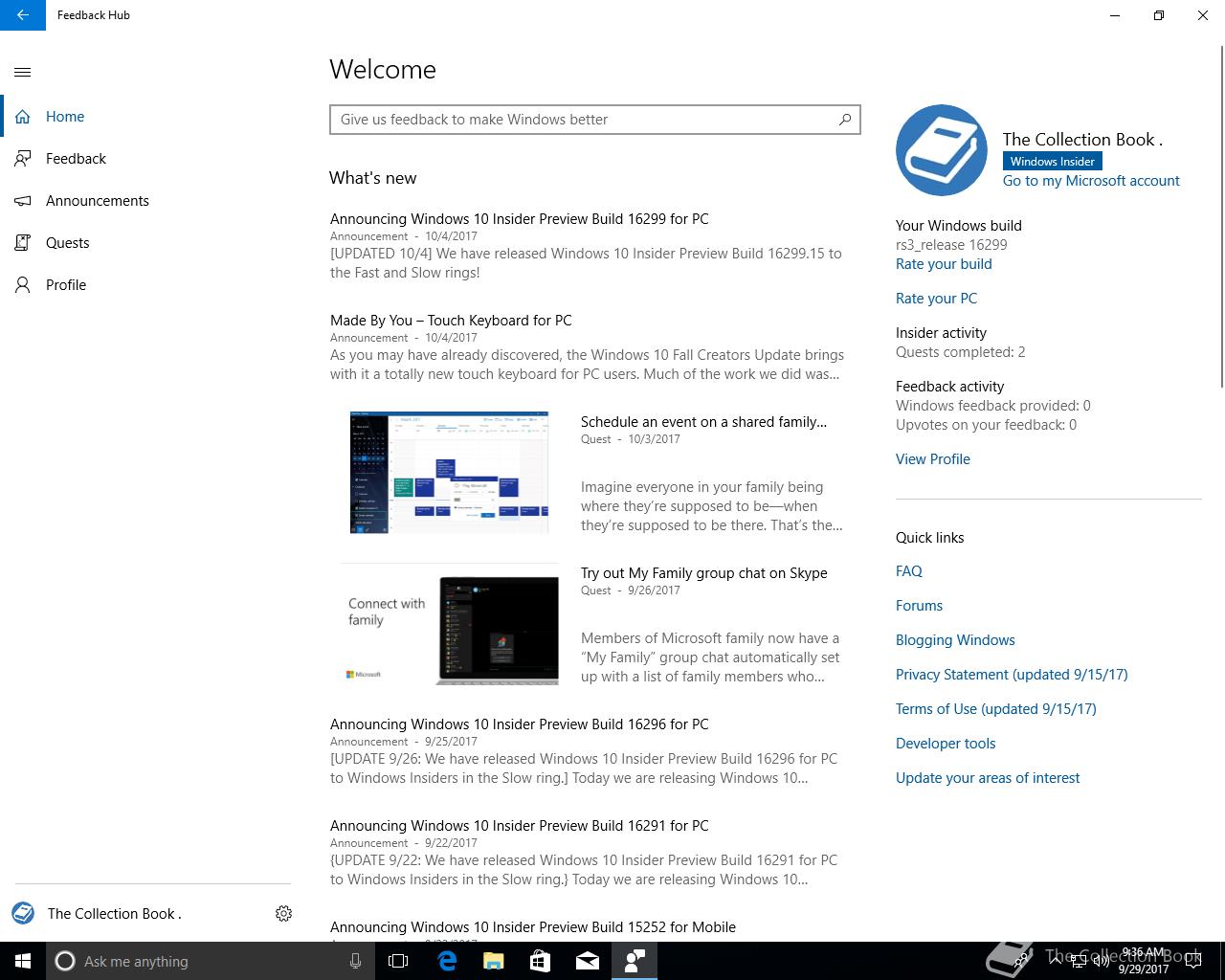Open the Microsoft Store taskbar icon
Image resolution: width=1225 pixels, height=980 pixels.
click(x=540, y=961)
